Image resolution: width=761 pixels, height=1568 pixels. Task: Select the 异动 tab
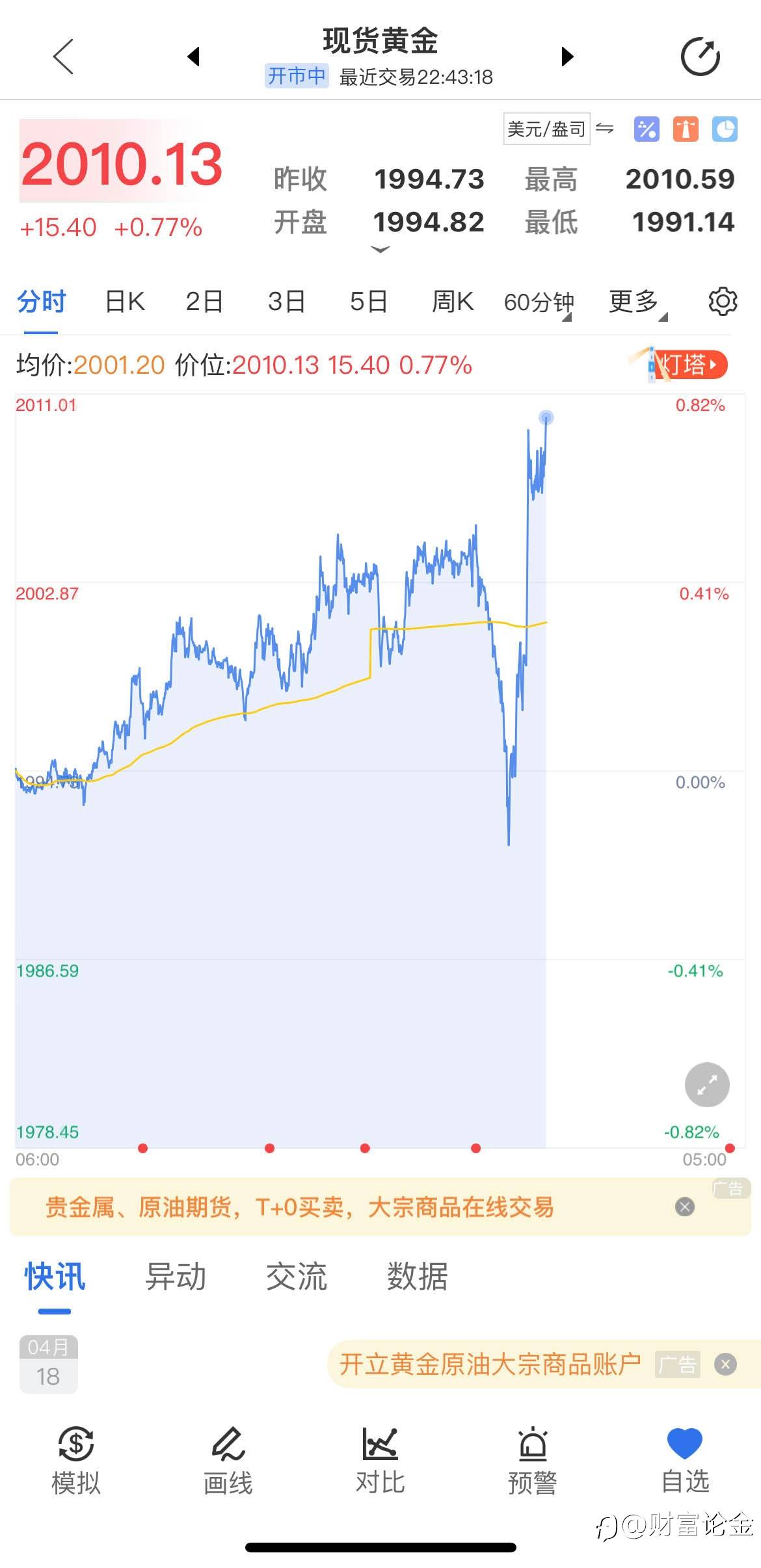point(176,1276)
